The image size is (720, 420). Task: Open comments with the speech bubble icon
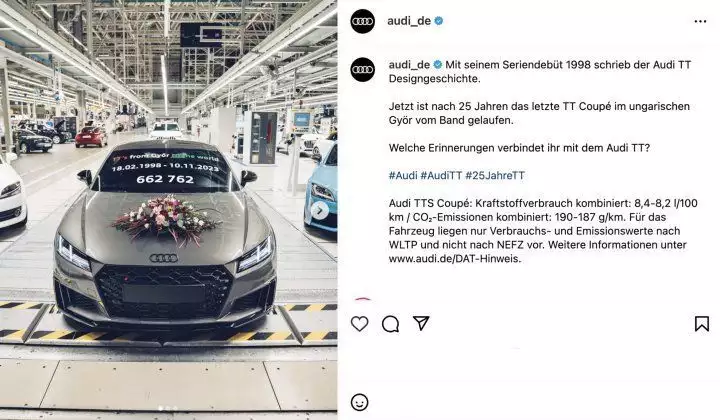390,324
